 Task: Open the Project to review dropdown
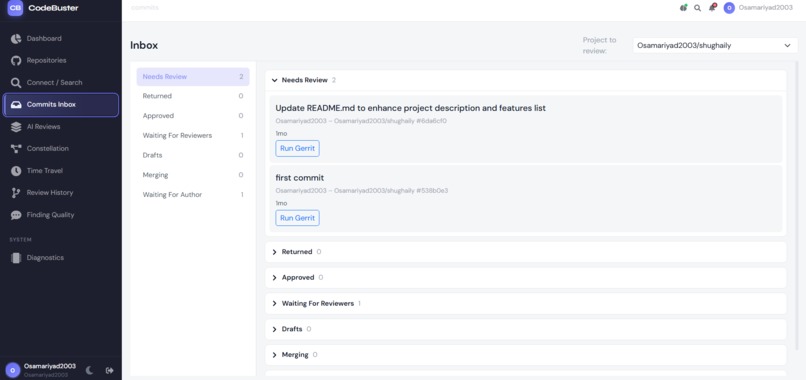click(x=715, y=45)
